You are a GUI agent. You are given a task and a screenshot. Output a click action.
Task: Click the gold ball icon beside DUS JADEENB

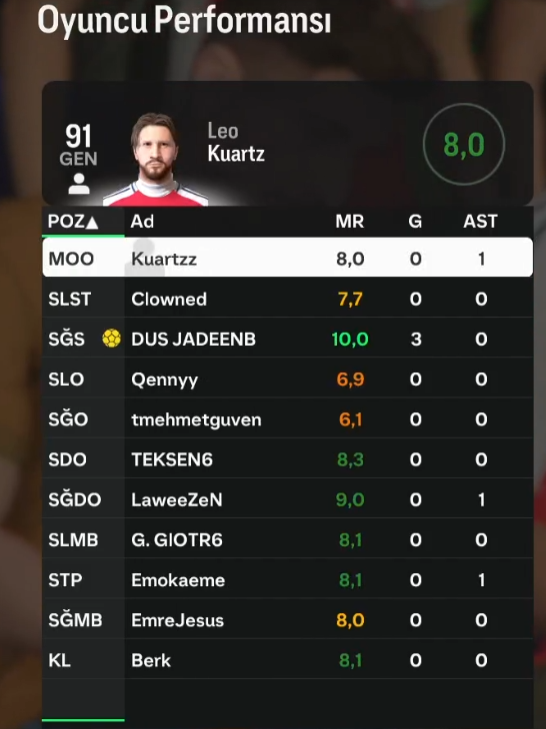coord(112,338)
